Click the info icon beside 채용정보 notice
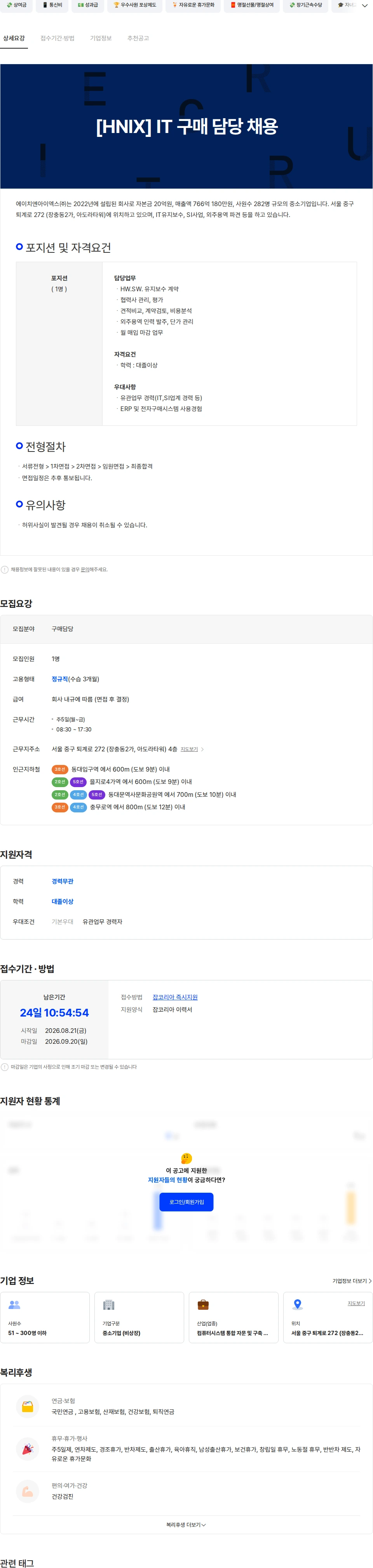The height and width of the screenshot is (1568, 373). pyautogui.click(x=5, y=570)
